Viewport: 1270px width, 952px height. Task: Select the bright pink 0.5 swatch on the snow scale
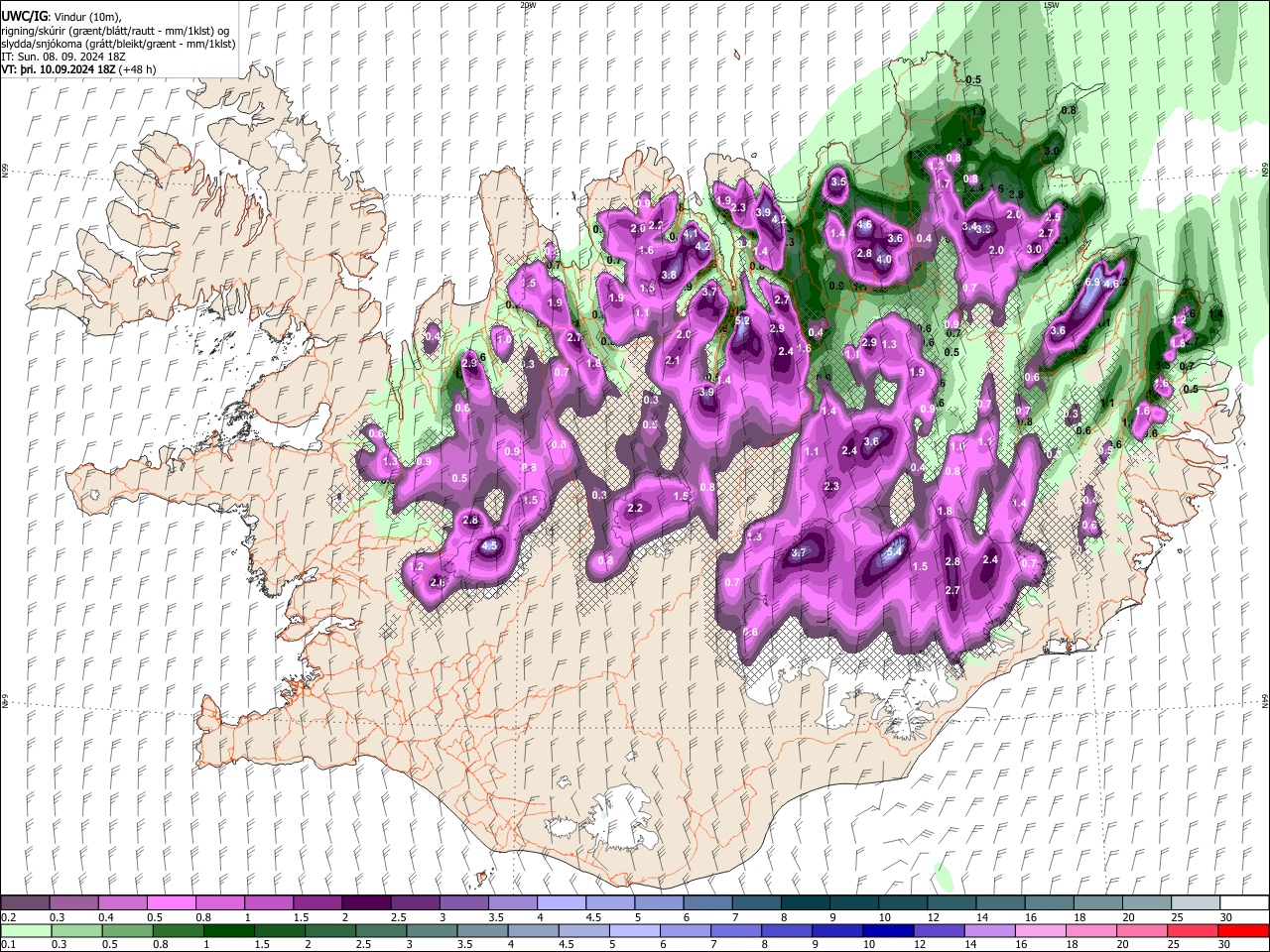[x=171, y=903]
